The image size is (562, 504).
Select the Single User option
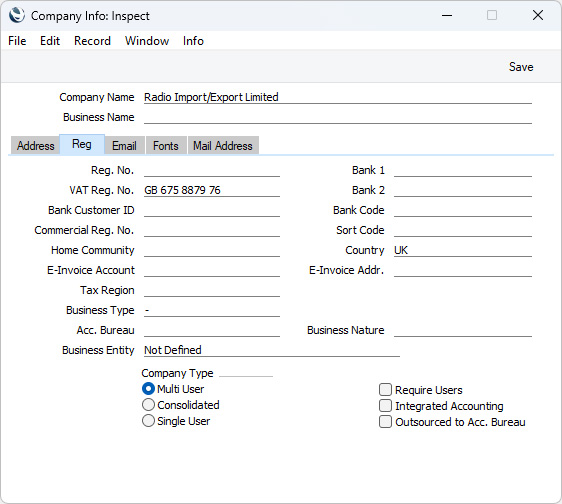tap(148, 421)
